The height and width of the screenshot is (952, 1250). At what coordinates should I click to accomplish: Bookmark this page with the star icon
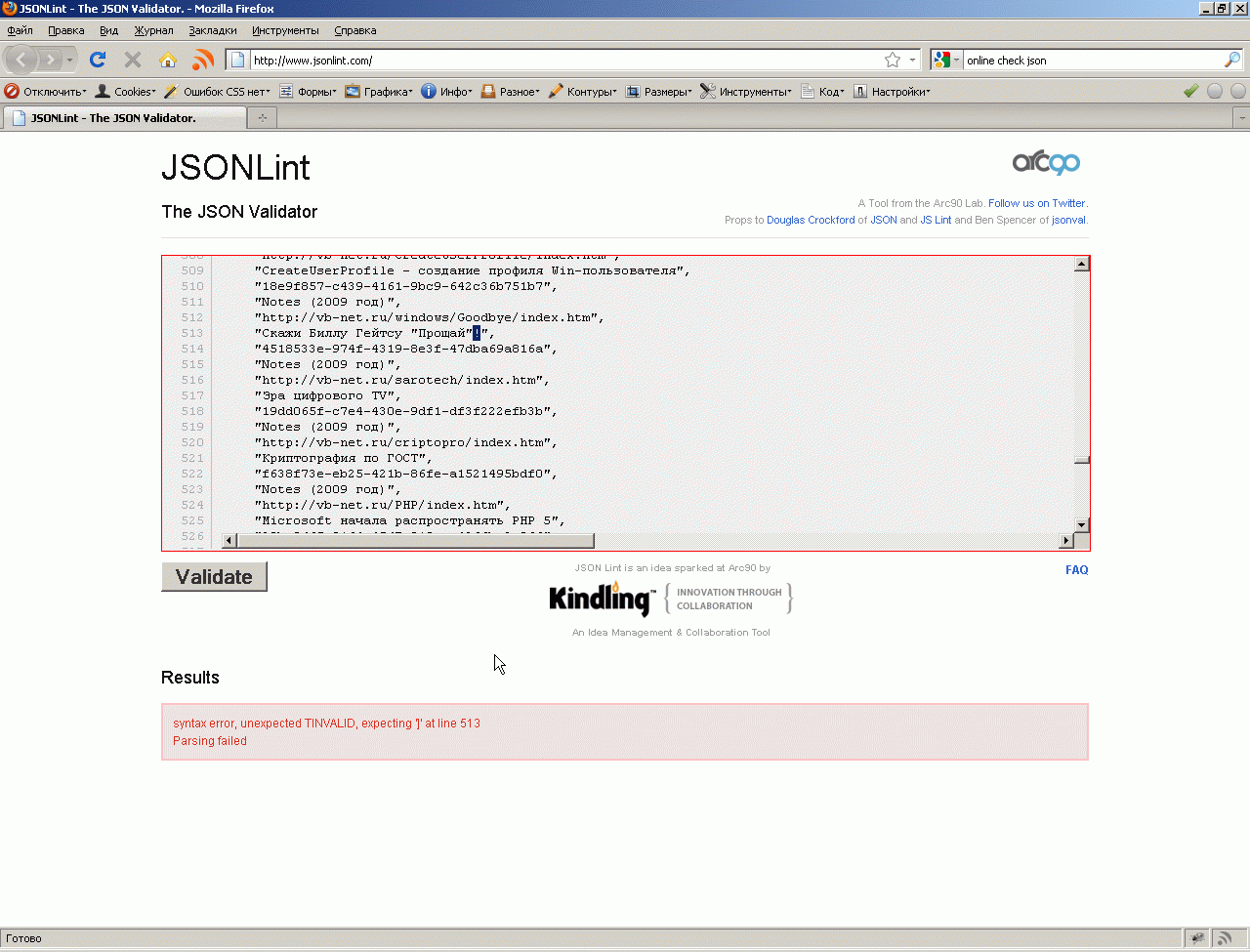click(893, 61)
